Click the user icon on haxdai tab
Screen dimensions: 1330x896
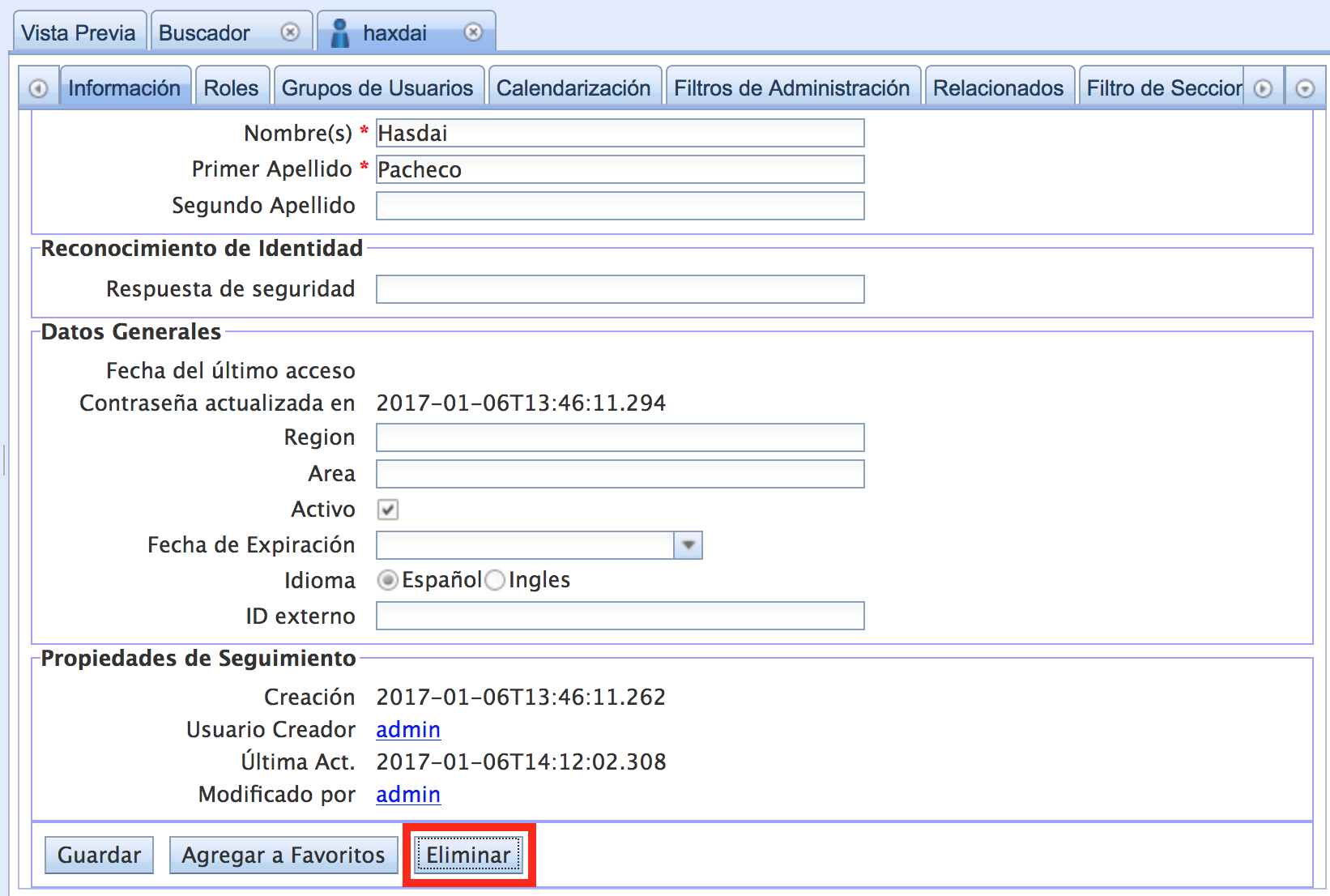point(340,32)
